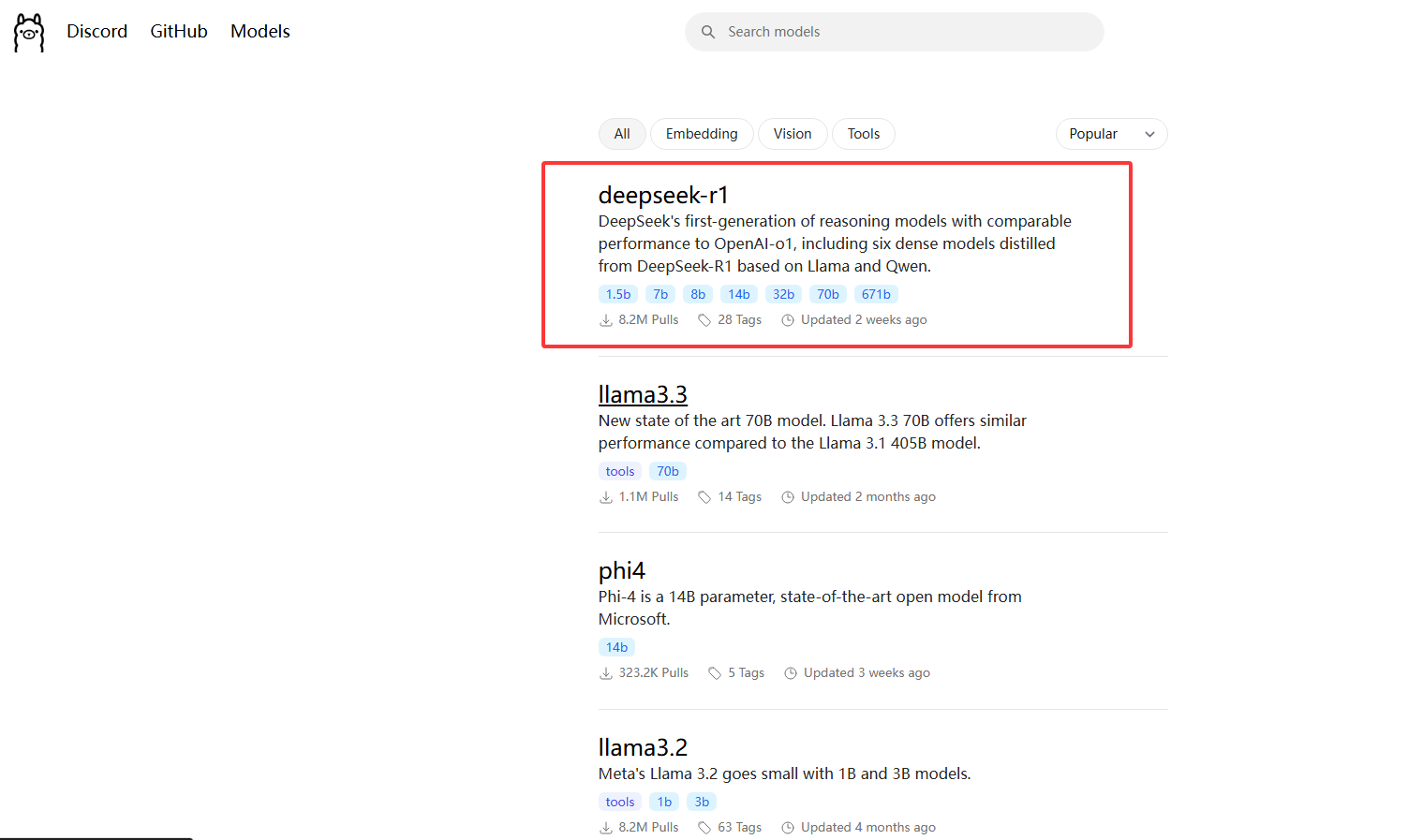The image size is (1408, 840).
Task: Open the GitHub link
Action: coord(179,31)
